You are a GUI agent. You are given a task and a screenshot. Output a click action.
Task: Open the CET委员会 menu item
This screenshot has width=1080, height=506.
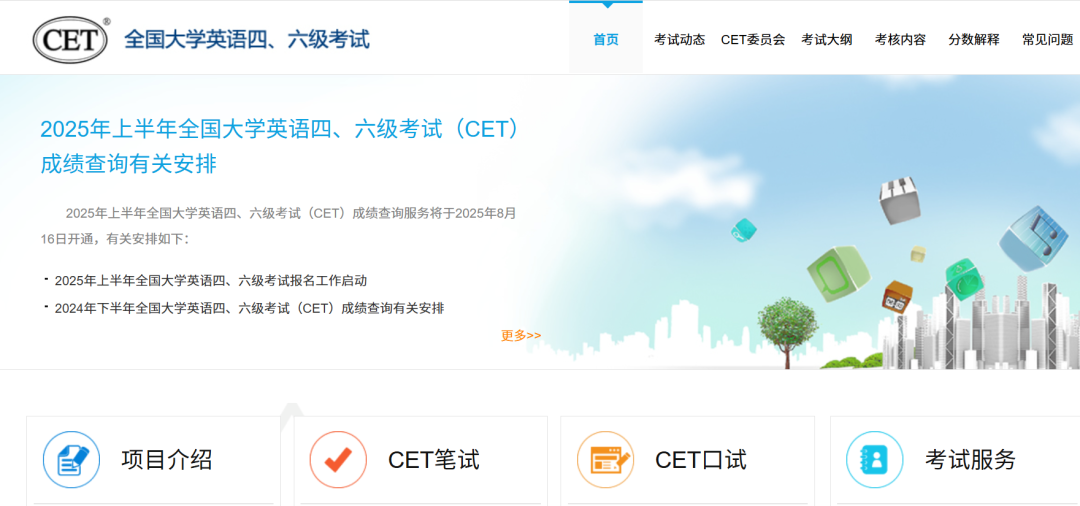[x=753, y=40]
